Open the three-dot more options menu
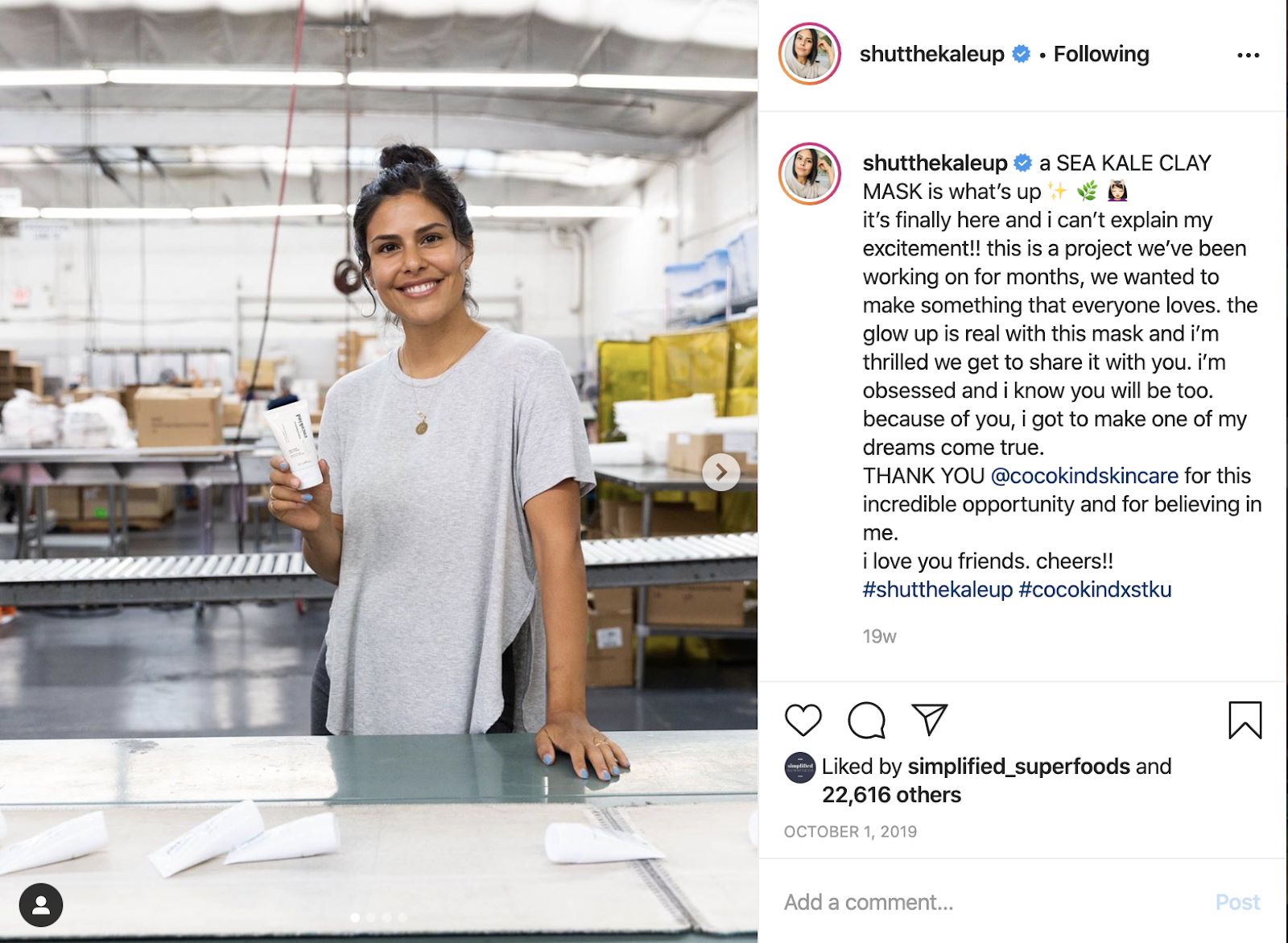This screenshot has height=943, width=1288. 1248,55
